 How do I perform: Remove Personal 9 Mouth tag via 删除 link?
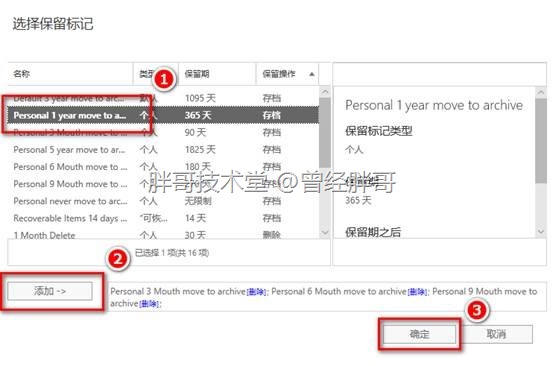click(150, 304)
